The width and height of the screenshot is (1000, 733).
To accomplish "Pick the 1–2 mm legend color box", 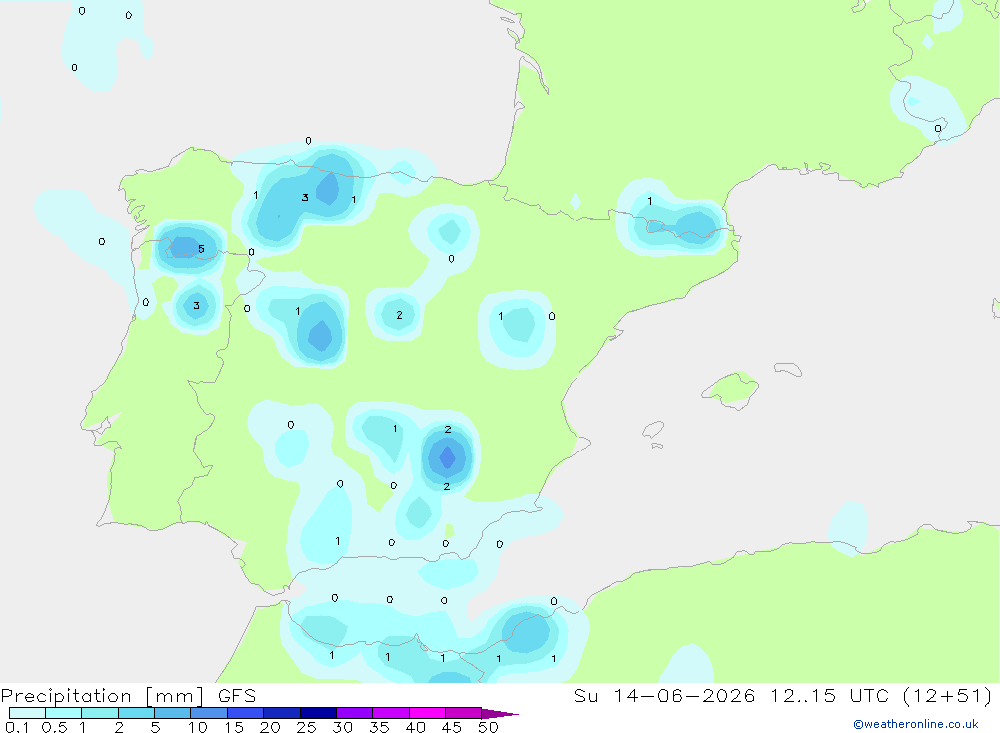I will tap(100, 713).
